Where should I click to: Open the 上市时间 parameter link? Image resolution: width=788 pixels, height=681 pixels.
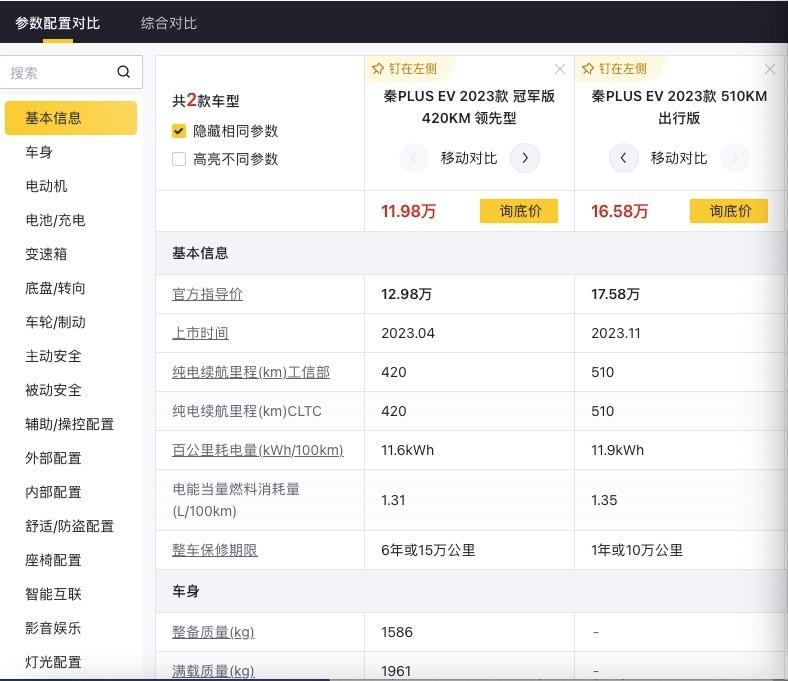(x=201, y=333)
